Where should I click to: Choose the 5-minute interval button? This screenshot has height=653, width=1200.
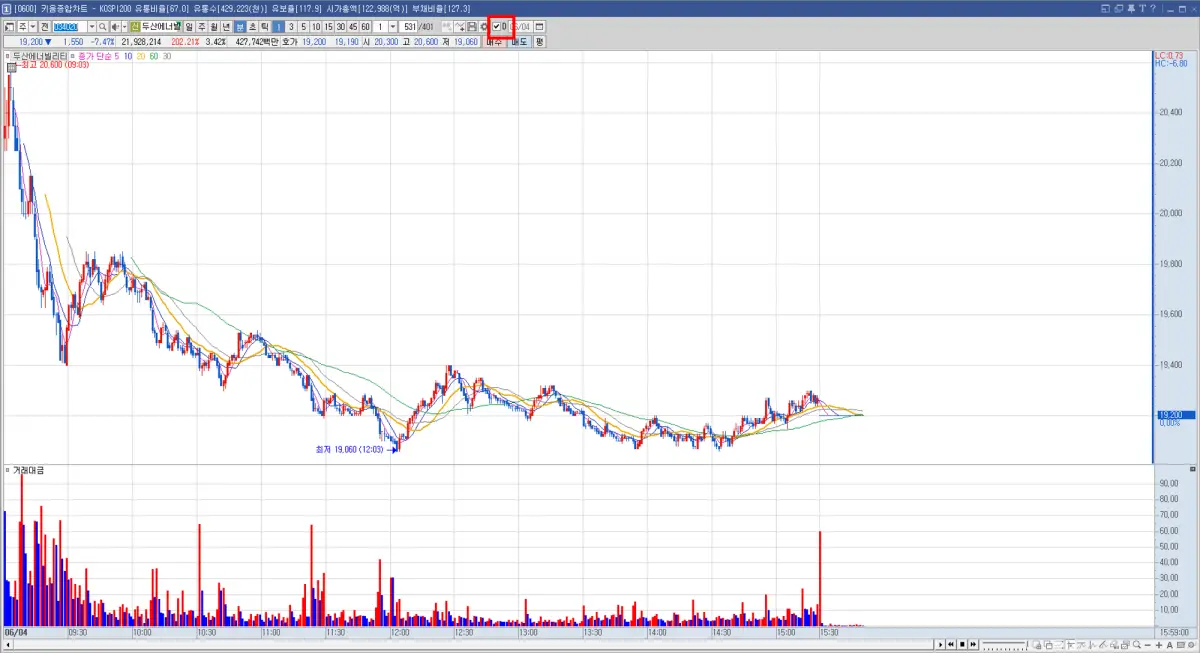[x=303, y=26]
